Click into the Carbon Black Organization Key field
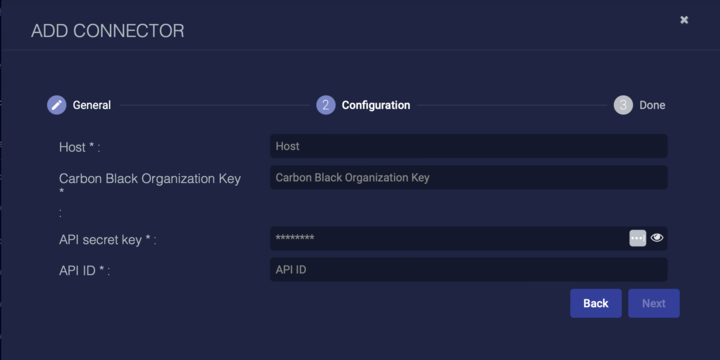Image resolution: width=720 pixels, height=360 pixels. click(x=468, y=177)
